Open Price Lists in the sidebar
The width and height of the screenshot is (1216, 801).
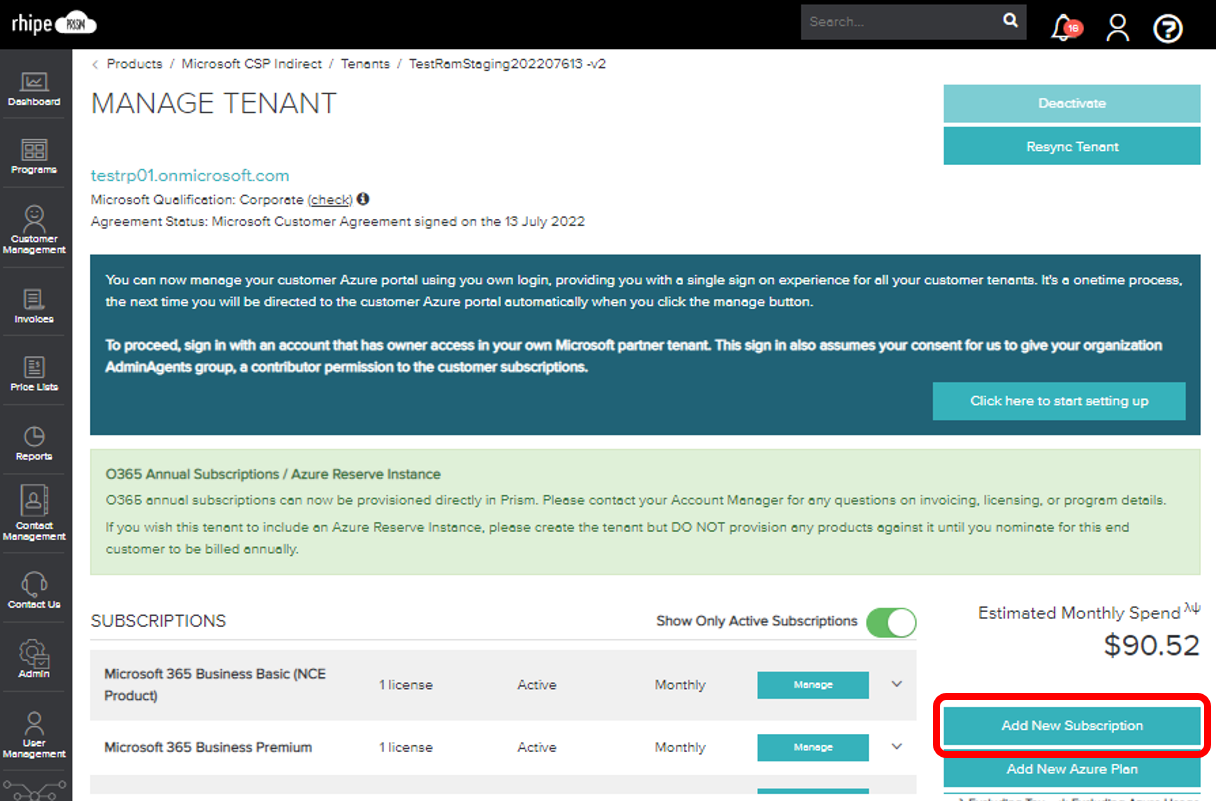point(34,373)
